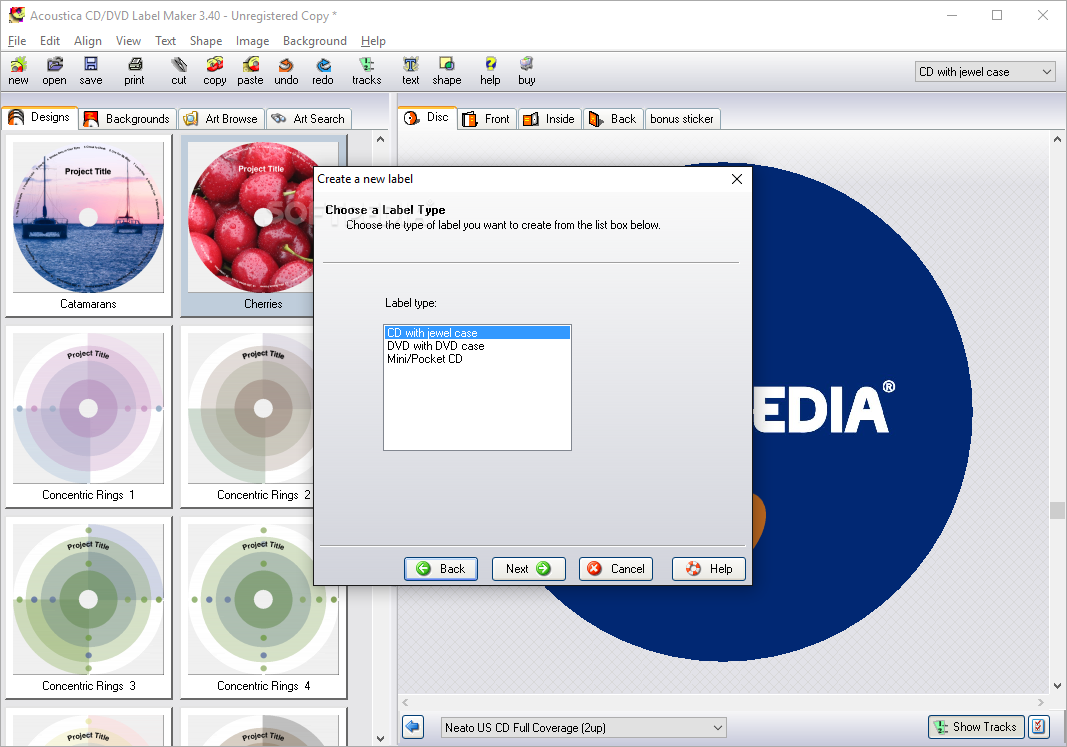The height and width of the screenshot is (747, 1067).
Task: Click the Back button in dialog
Action: [x=441, y=569]
